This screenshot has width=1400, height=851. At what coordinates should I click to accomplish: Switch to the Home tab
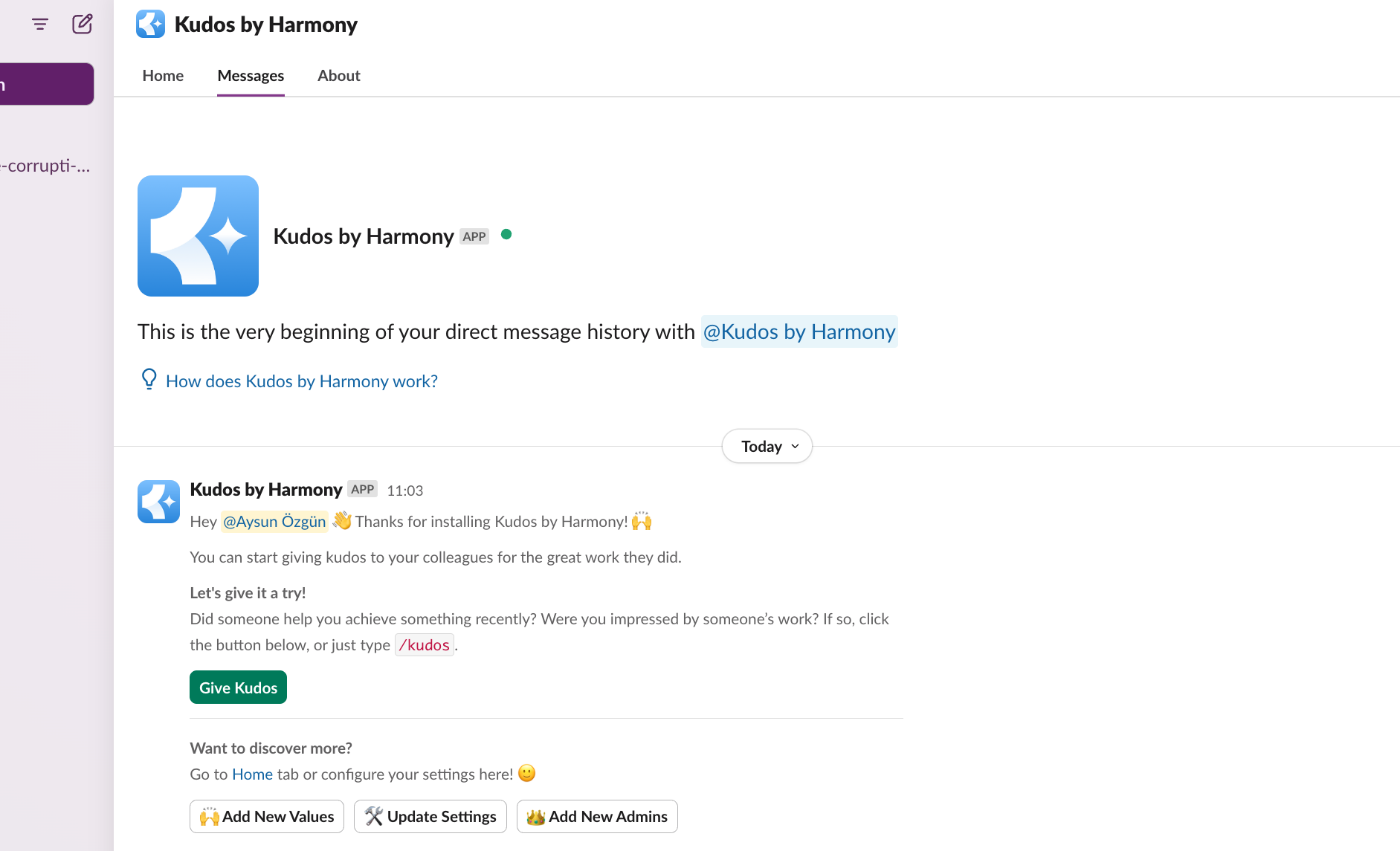[163, 76]
